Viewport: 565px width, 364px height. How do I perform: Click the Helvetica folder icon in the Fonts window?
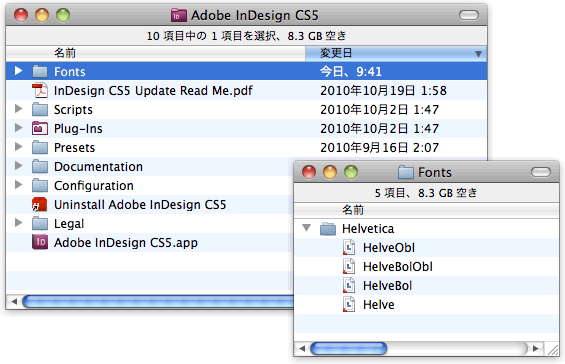(328, 229)
